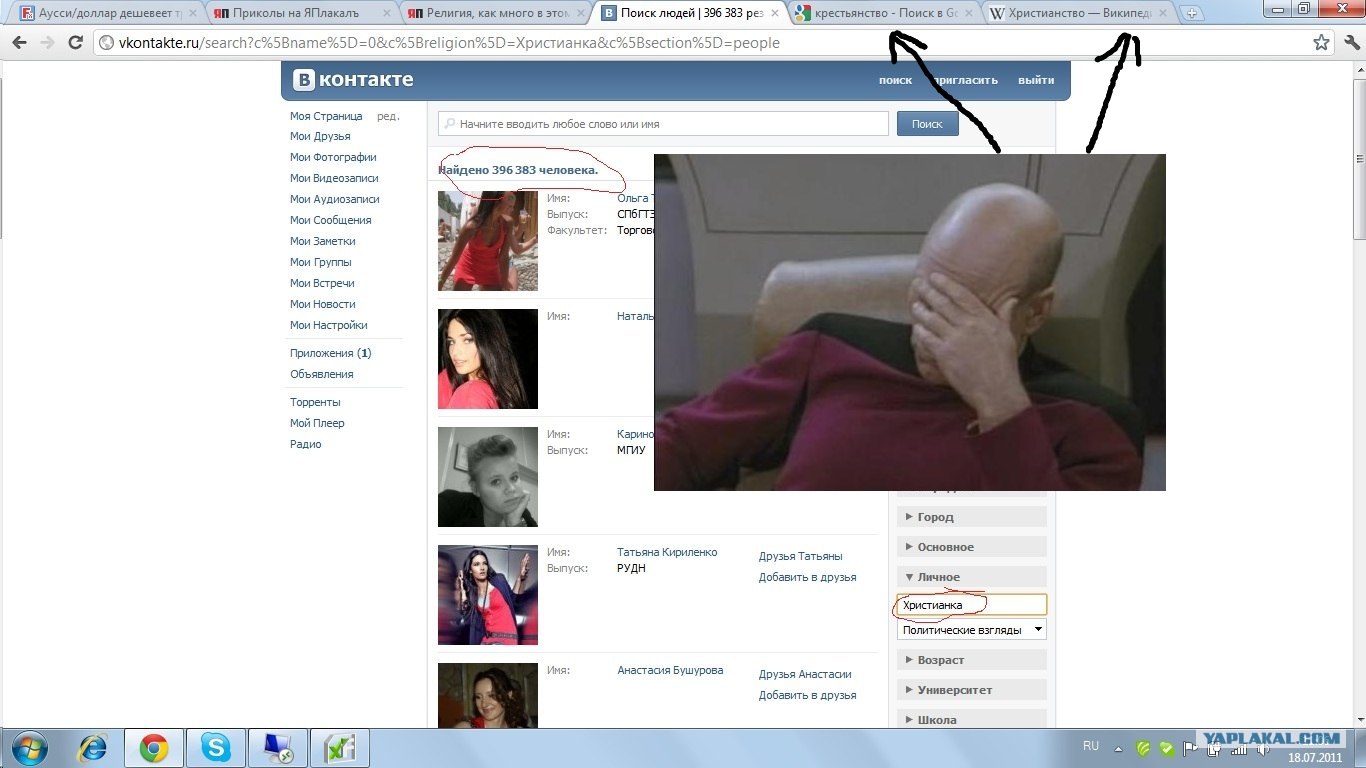This screenshot has height=768, width=1366.
Task: Open a new browser tab
Action: pos(1191,14)
